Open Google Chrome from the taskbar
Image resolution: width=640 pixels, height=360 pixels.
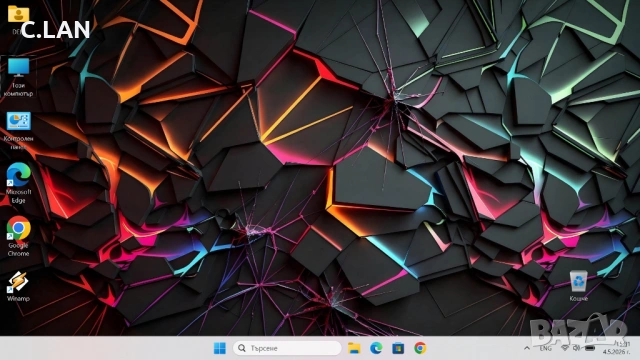420,348
